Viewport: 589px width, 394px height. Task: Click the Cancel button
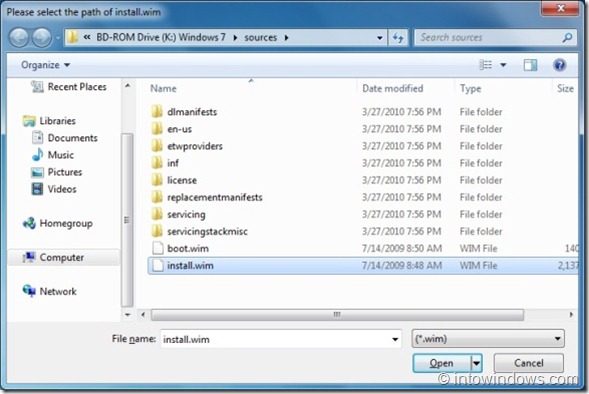(529, 363)
